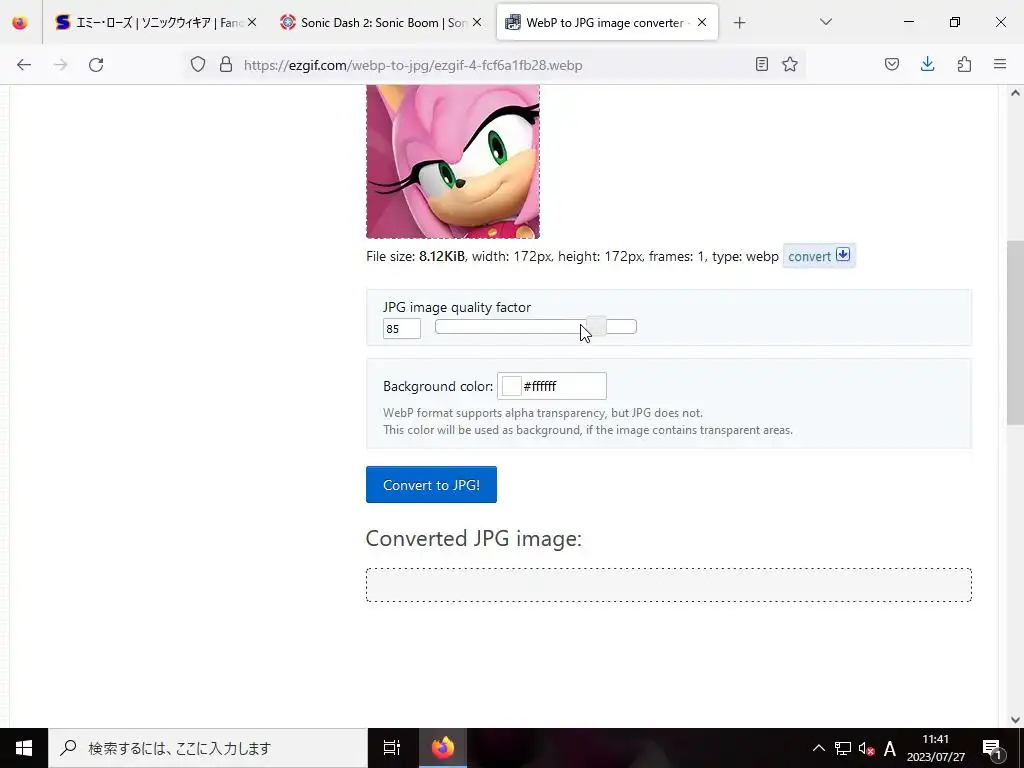Open the clock showing 11:41
Viewport: 1024px width, 768px height.
pyautogui.click(x=935, y=748)
